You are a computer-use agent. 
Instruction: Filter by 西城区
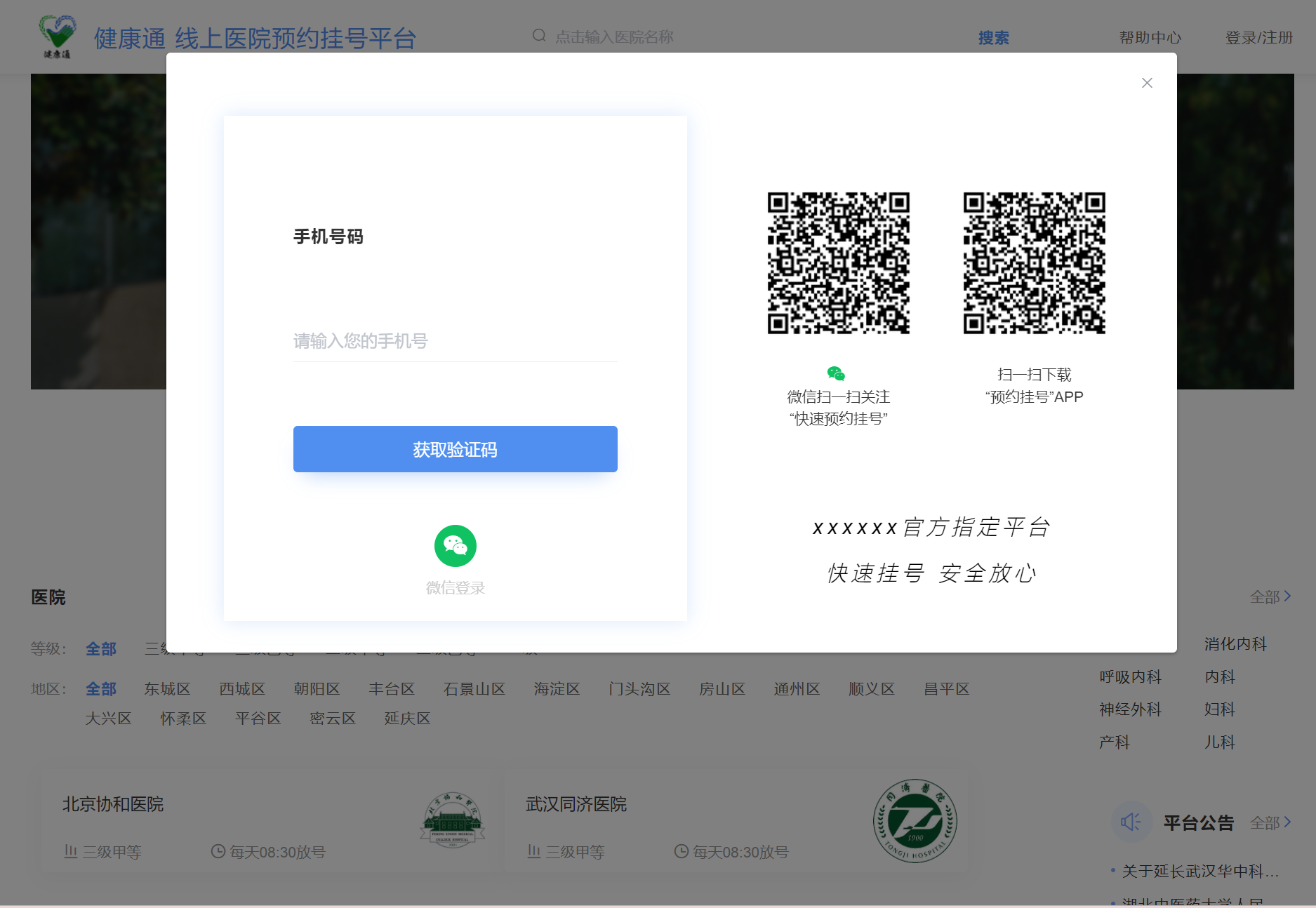tap(242, 689)
